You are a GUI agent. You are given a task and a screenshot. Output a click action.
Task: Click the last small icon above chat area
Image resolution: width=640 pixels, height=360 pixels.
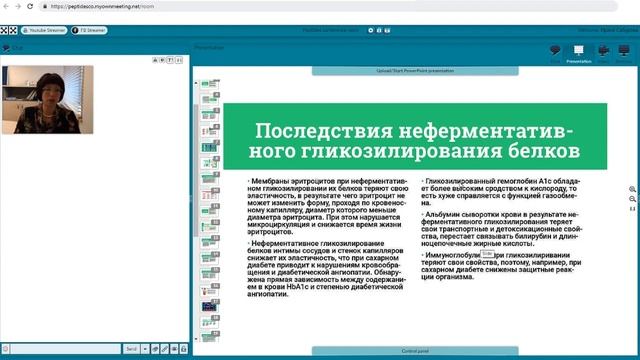pyautogui.click(x=179, y=60)
